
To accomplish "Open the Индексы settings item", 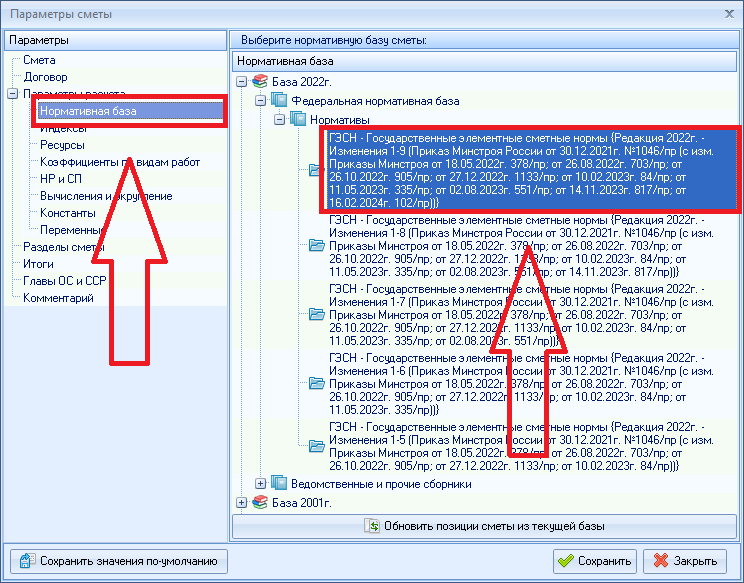I will tap(63, 128).
